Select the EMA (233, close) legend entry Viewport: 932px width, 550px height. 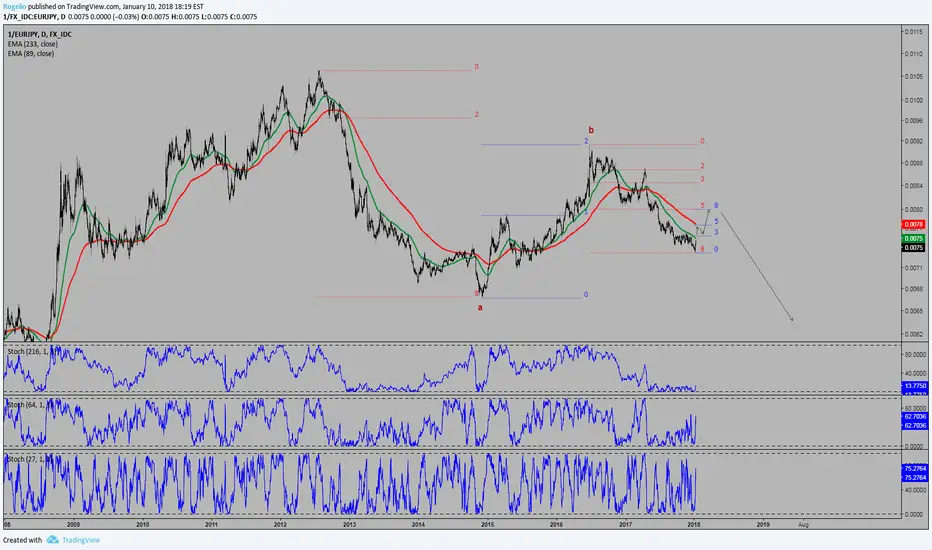[33, 44]
